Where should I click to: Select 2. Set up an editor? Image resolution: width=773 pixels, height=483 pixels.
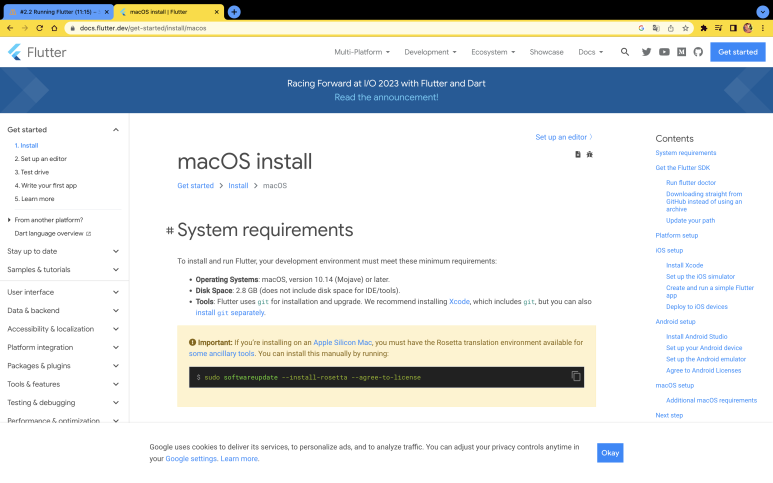click(40, 159)
